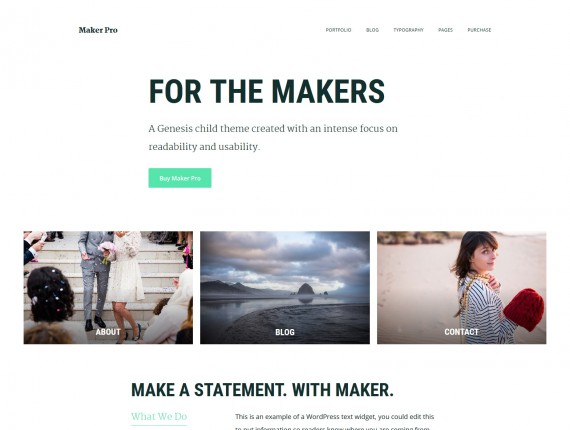Select the Pages navigation item
Viewport: 570px width, 430px height.
pyautogui.click(x=445, y=30)
